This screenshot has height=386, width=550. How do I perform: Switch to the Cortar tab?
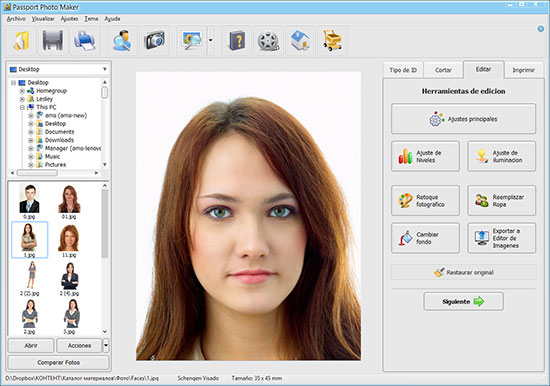tap(443, 70)
